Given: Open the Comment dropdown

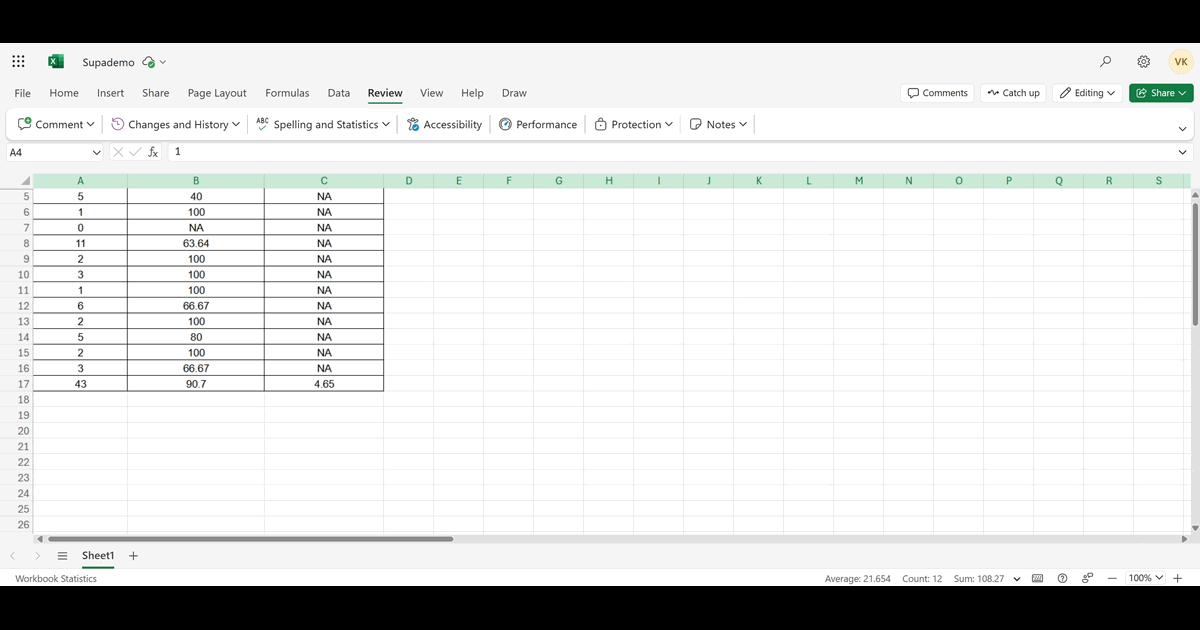Looking at the screenshot, I should tap(57, 124).
